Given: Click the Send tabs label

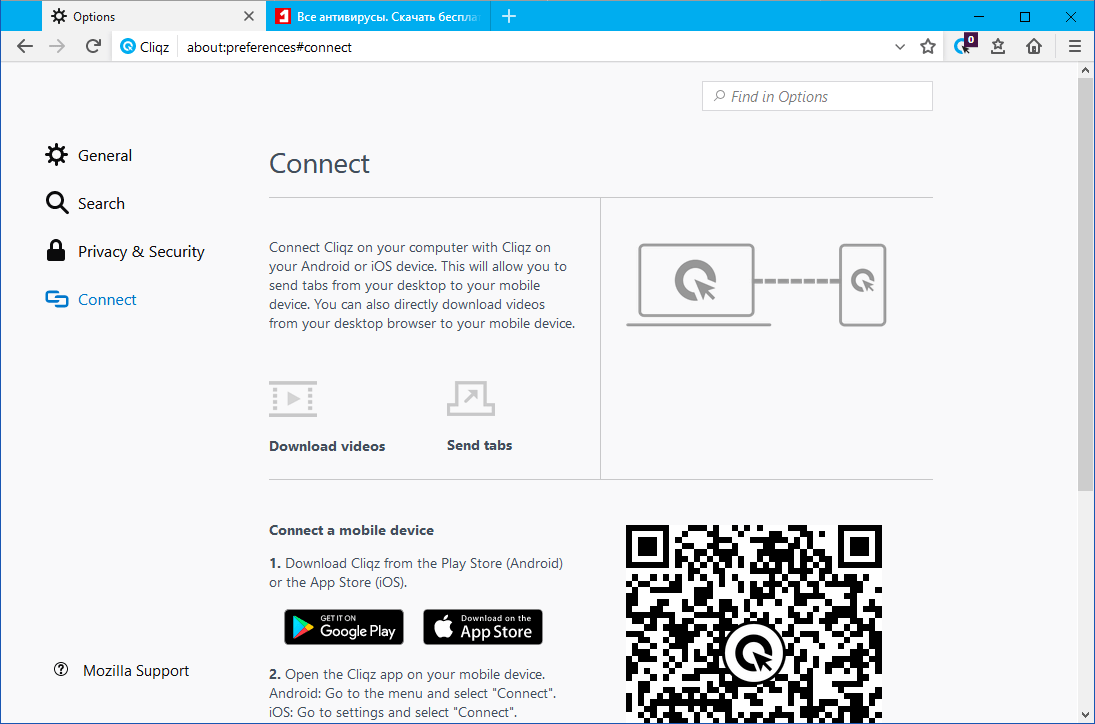Looking at the screenshot, I should tap(480, 445).
